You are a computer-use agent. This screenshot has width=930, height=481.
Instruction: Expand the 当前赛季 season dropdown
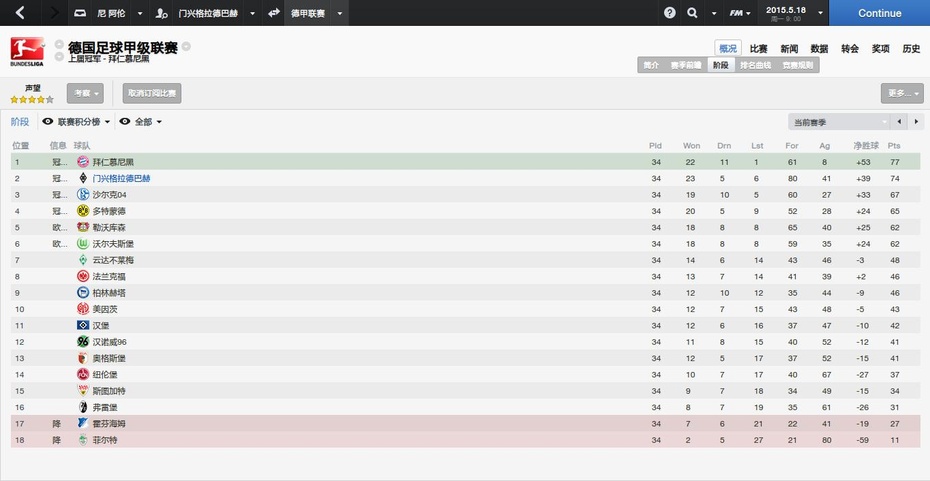[839, 122]
